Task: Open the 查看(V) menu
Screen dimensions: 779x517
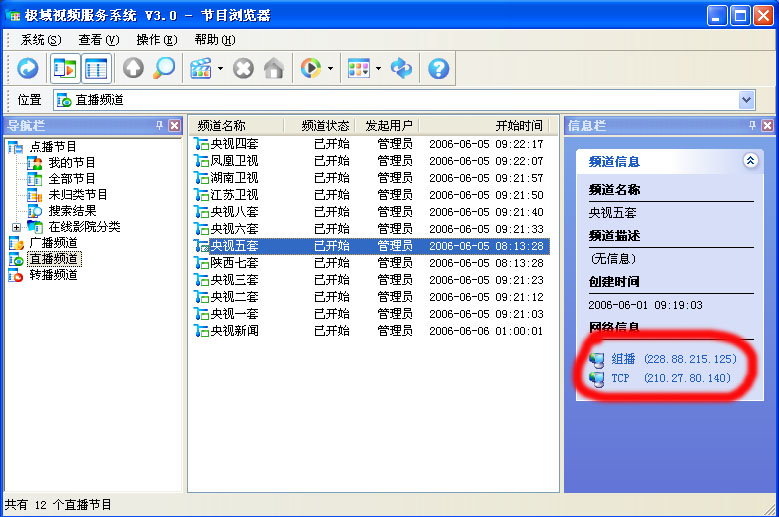Action: 98,40
